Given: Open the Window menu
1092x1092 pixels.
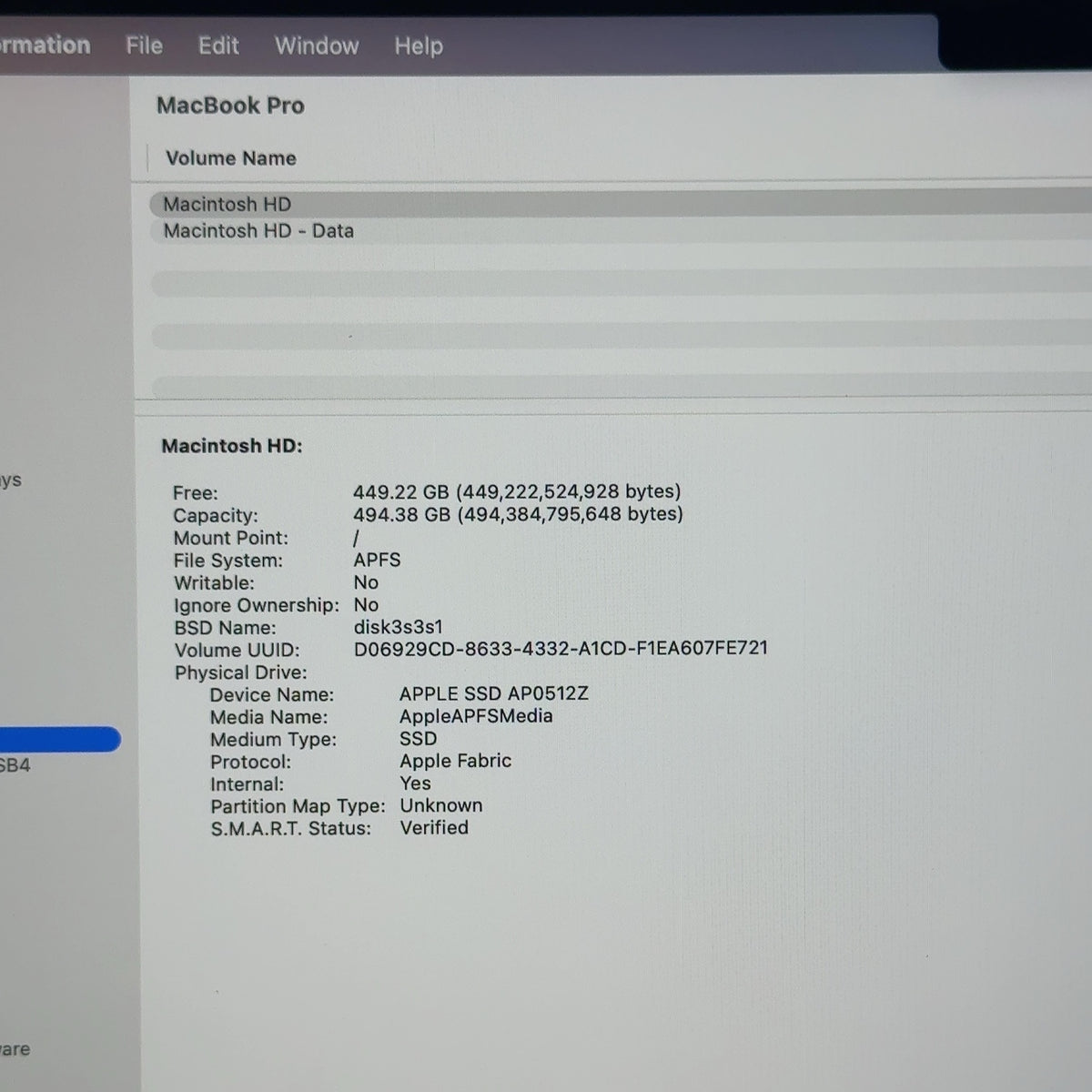Looking at the screenshot, I should pyautogui.click(x=317, y=45).
